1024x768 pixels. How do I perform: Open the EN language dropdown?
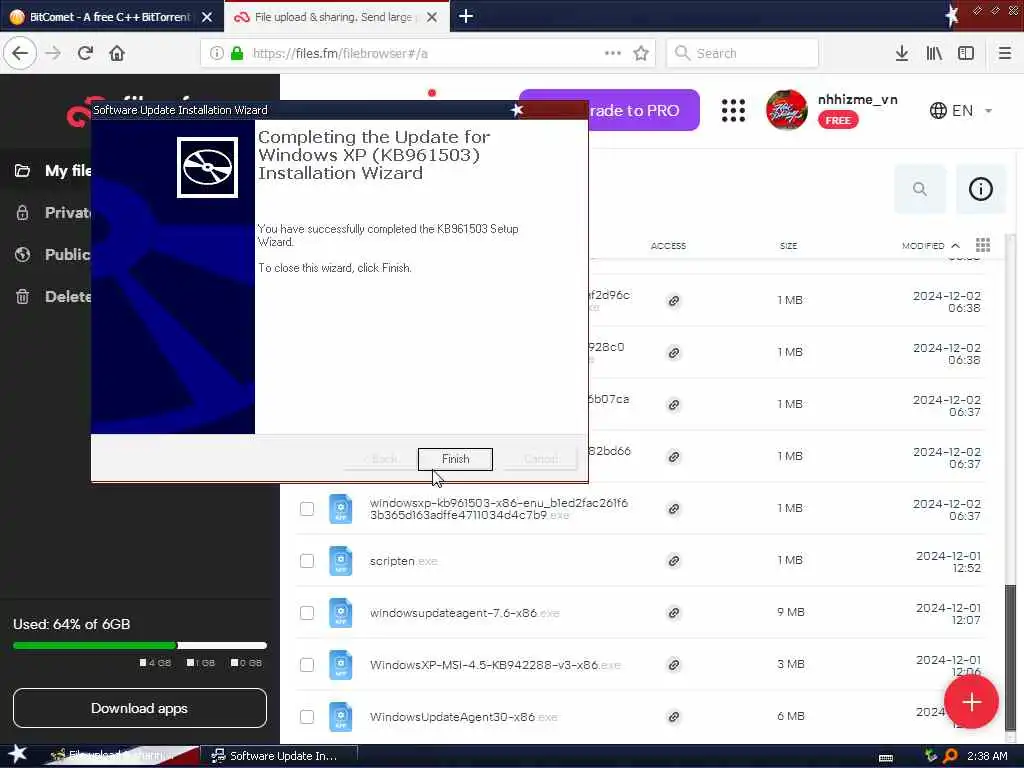coord(961,110)
